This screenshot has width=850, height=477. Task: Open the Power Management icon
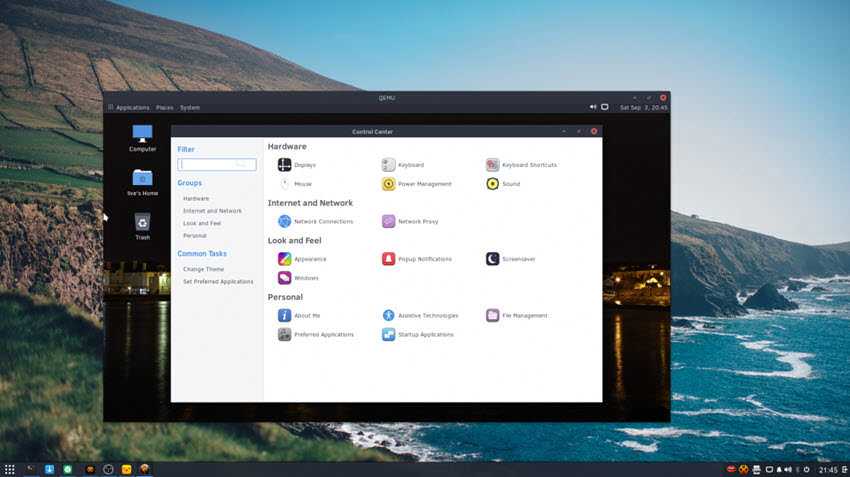tap(389, 184)
